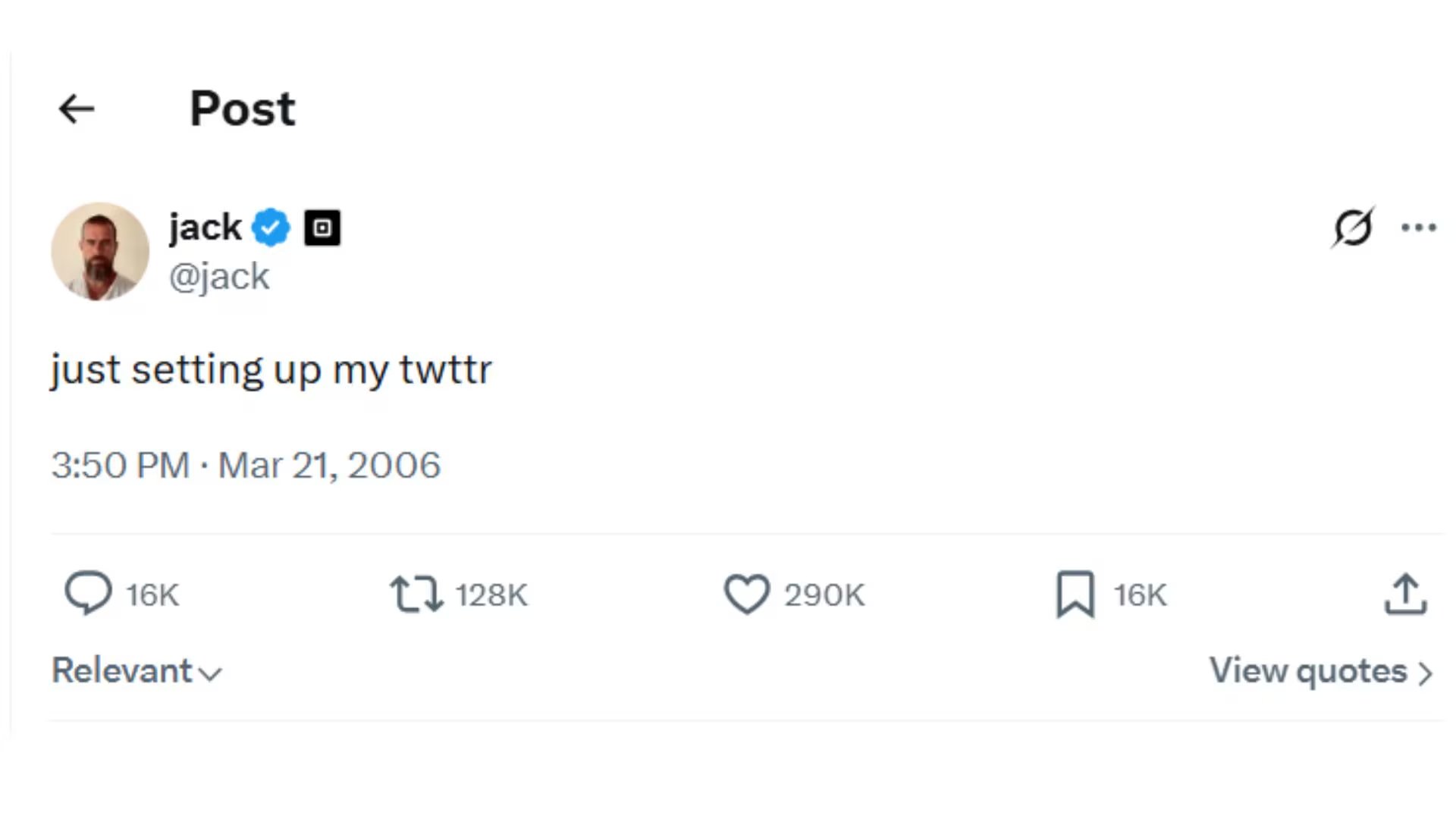
Task: Click the 290K likes count
Action: point(824,595)
